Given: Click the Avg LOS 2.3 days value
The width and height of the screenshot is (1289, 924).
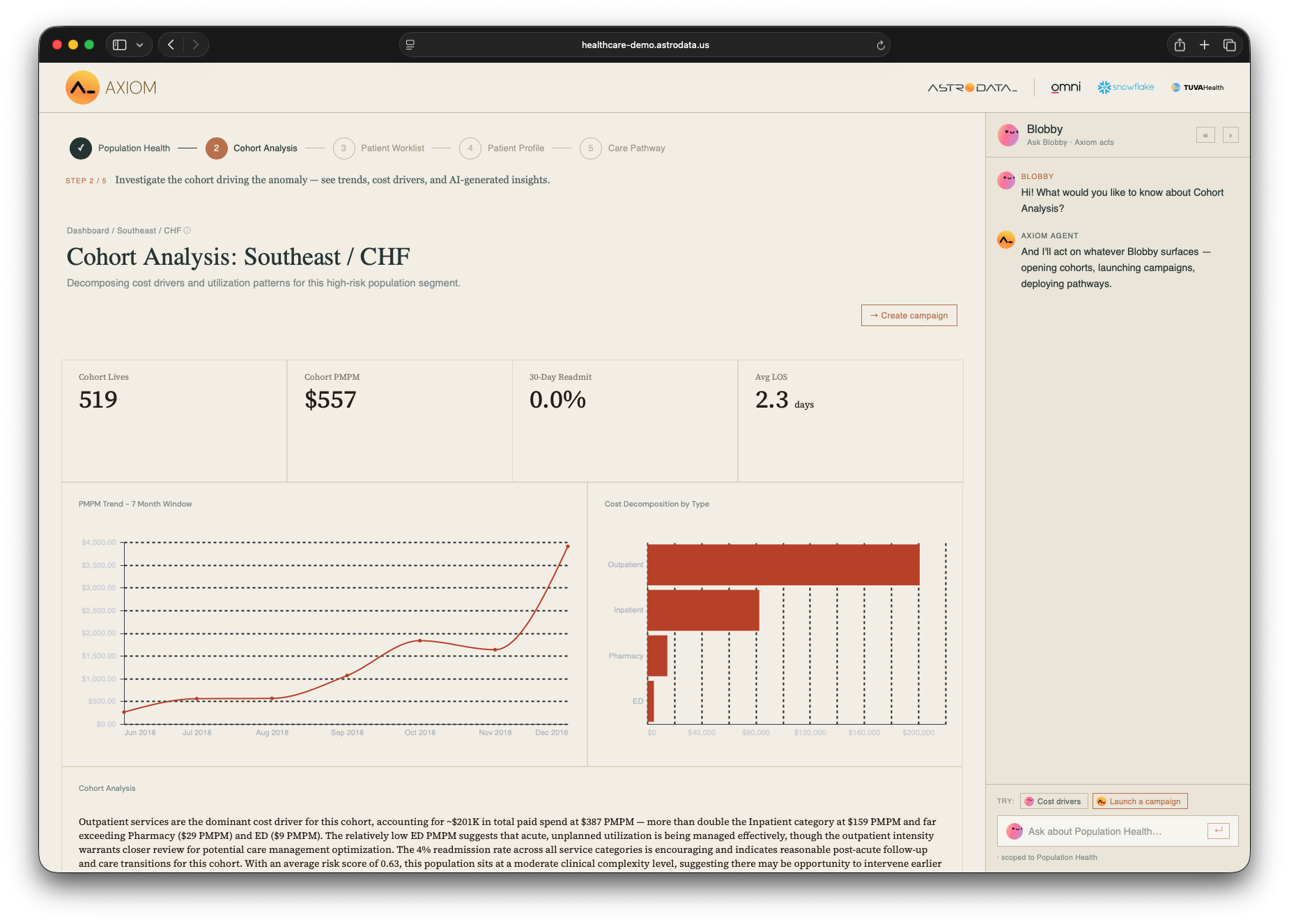Looking at the screenshot, I should point(785,400).
